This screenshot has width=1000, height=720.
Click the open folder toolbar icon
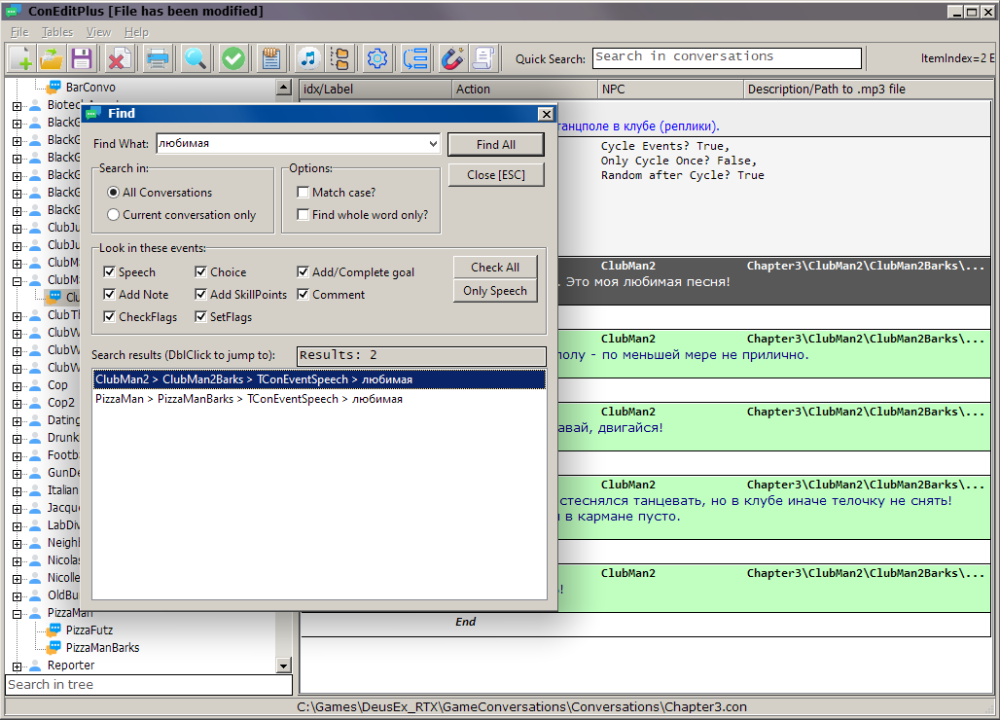[50, 59]
